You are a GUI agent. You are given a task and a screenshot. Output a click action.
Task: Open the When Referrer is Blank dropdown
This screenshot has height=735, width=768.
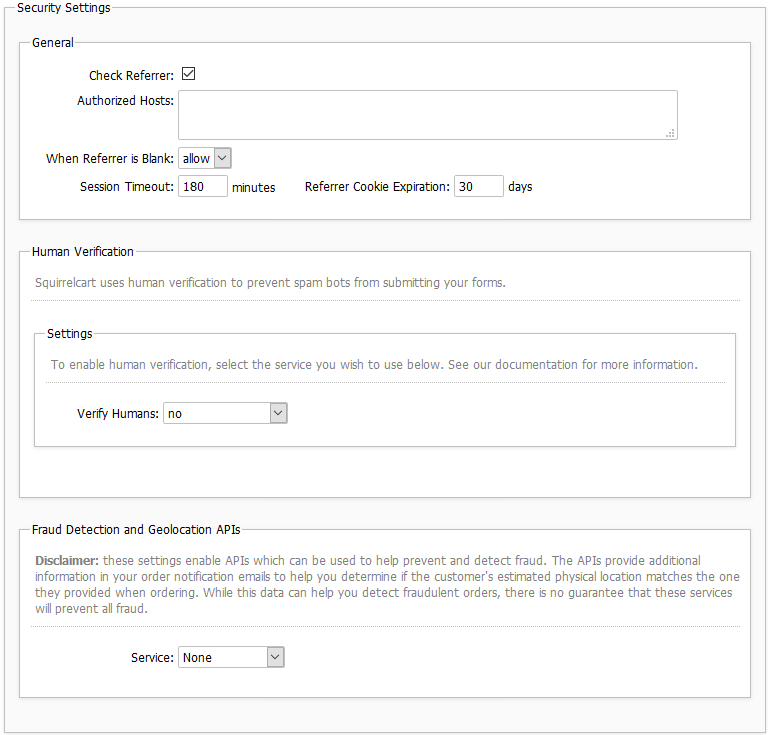coord(205,158)
